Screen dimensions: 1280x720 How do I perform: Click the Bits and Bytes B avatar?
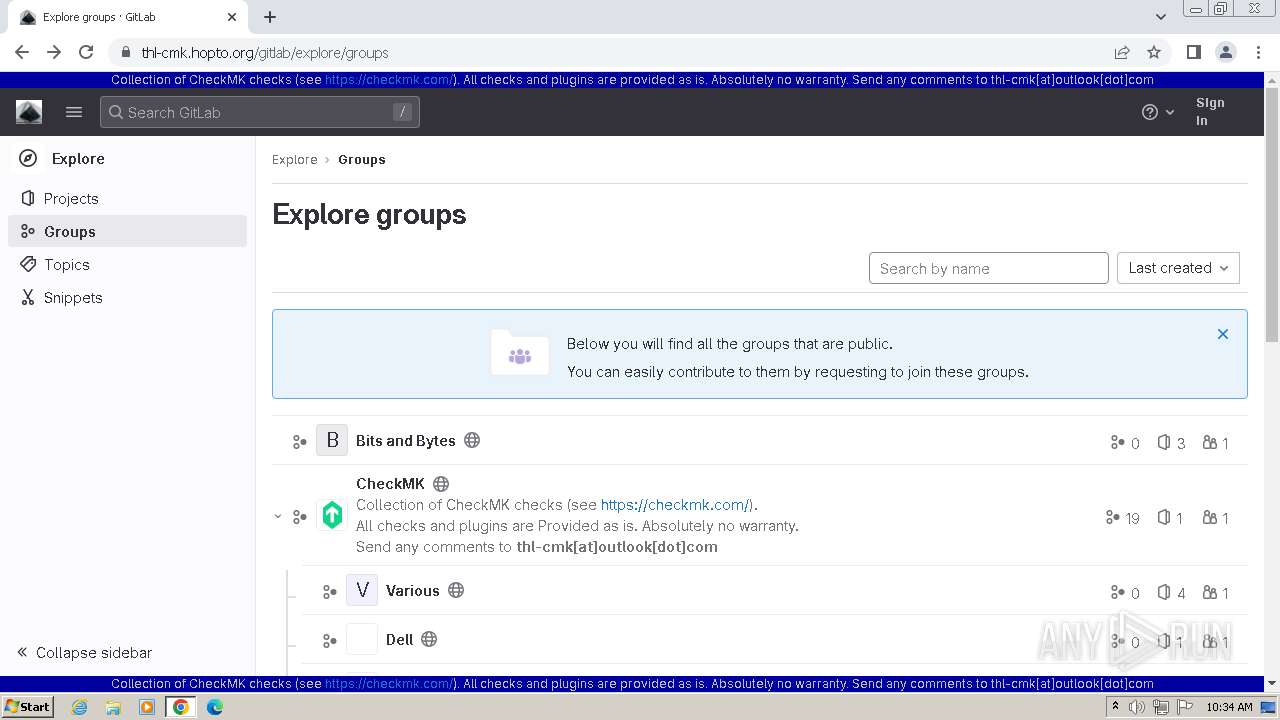pyautogui.click(x=332, y=440)
